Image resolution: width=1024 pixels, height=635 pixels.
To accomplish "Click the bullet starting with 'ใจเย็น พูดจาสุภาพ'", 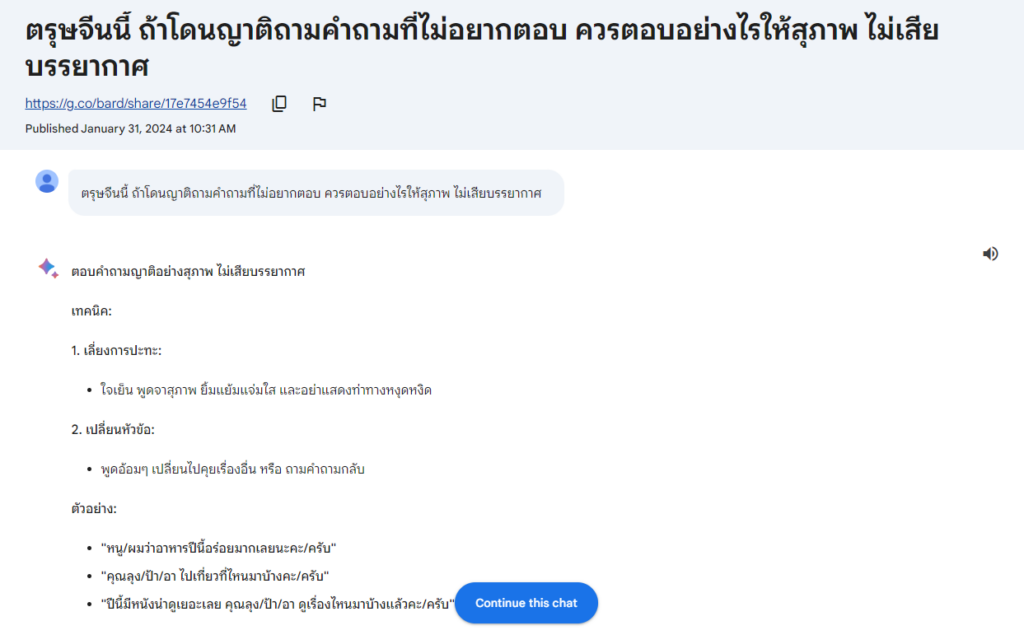I will [266, 390].
